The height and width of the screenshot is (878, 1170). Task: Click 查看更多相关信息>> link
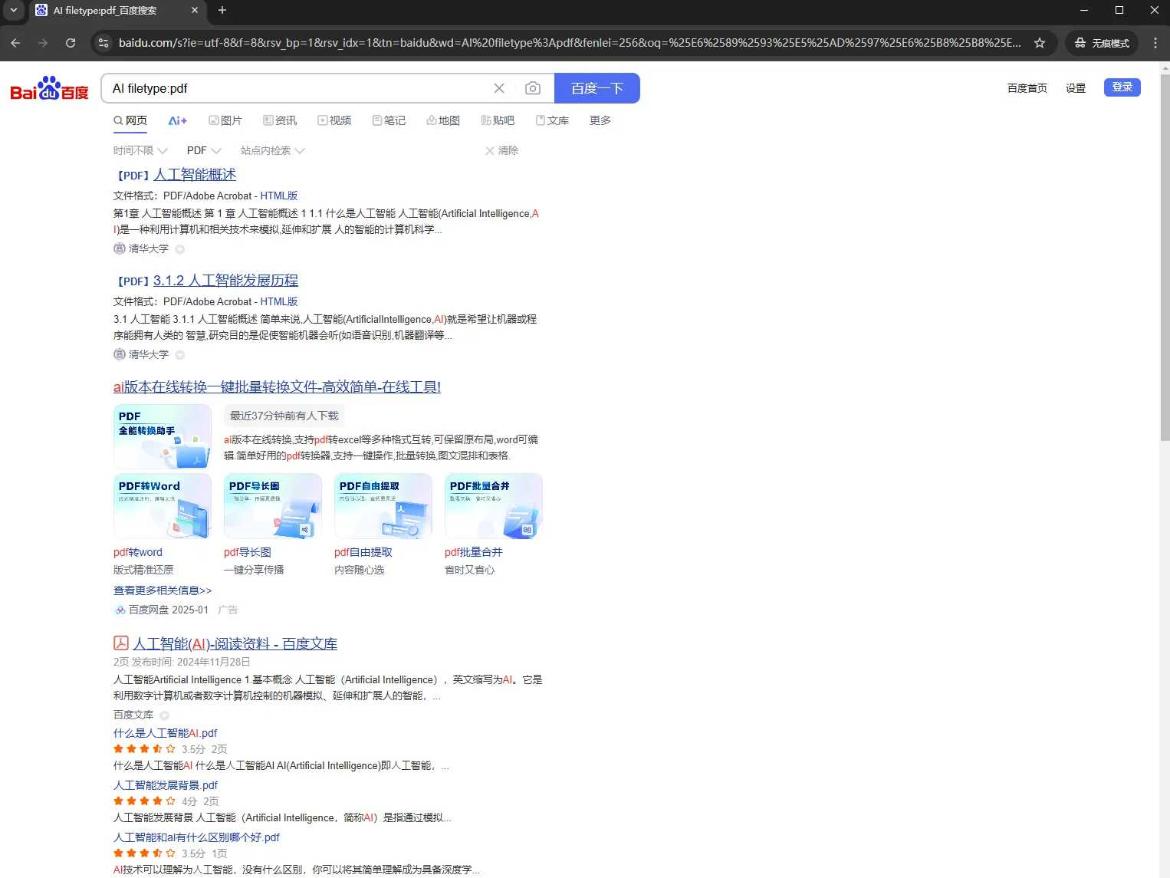point(162,590)
